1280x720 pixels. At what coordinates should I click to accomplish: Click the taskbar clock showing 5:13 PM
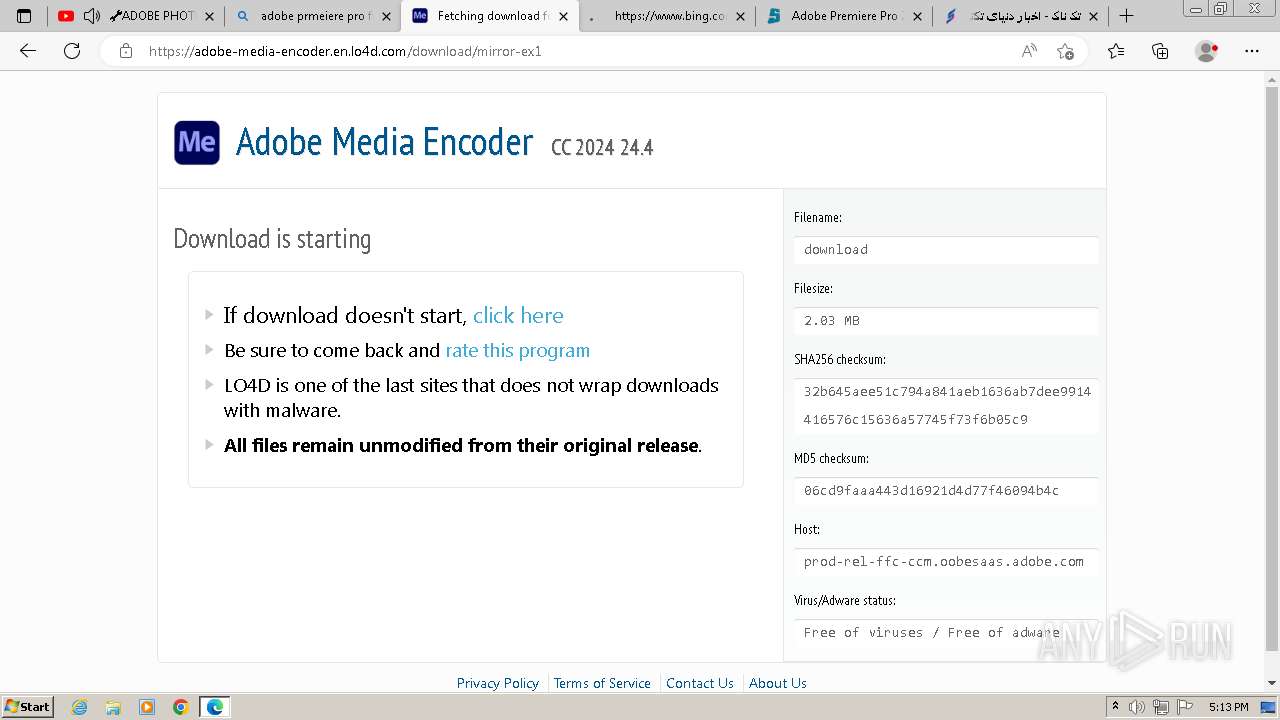pyautogui.click(x=1228, y=707)
